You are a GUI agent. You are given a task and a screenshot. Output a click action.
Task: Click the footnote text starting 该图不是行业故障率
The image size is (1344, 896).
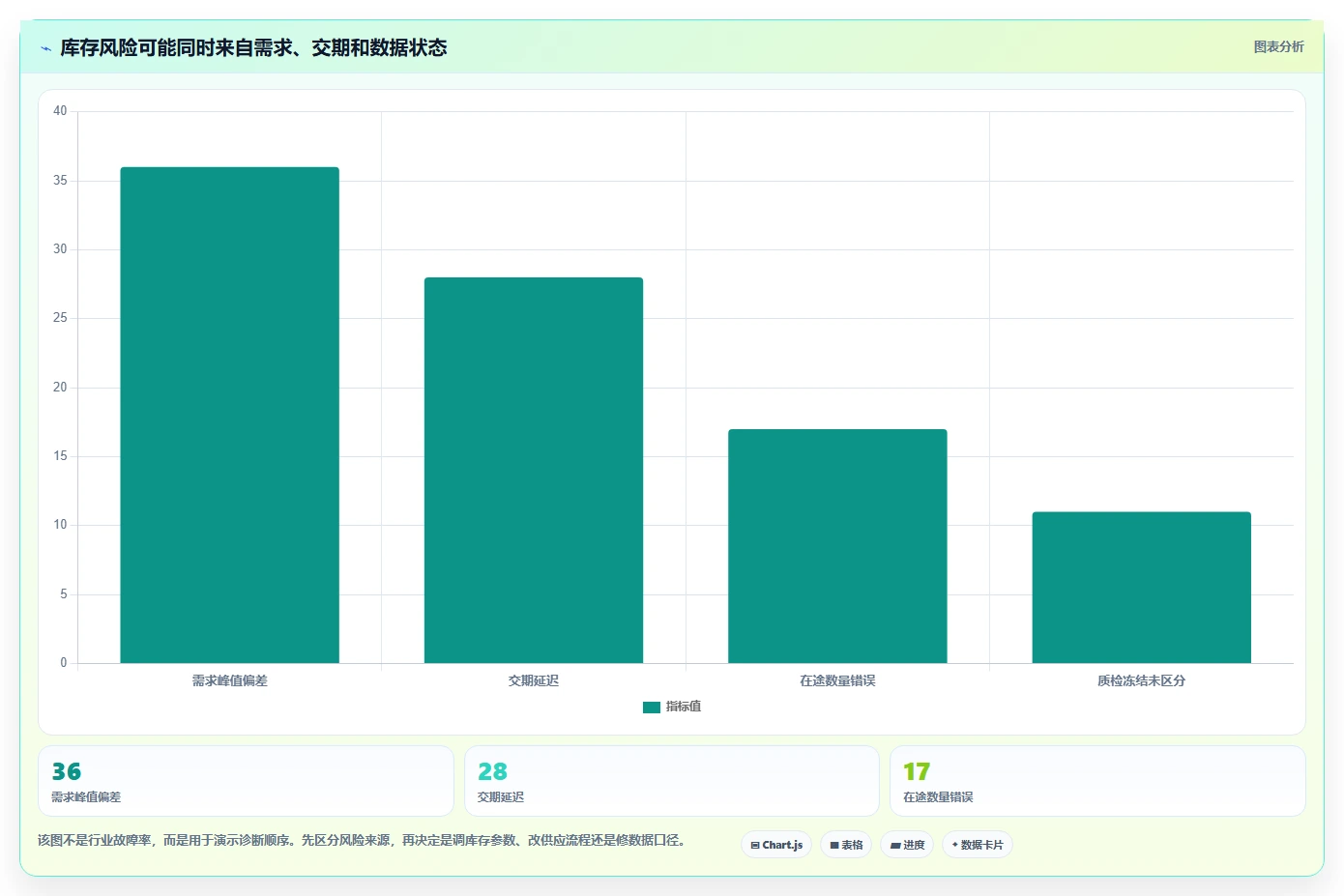click(365, 840)
